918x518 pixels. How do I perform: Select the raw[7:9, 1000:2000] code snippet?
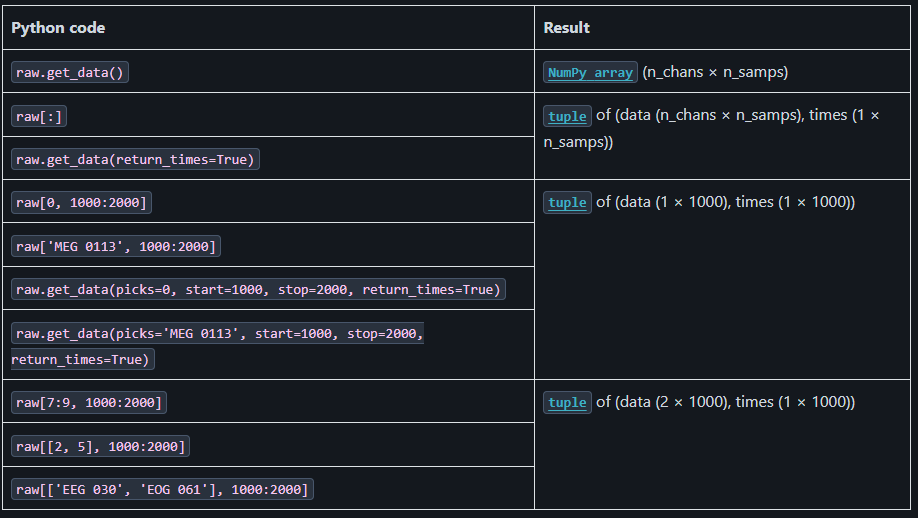[x=89, y=403]
